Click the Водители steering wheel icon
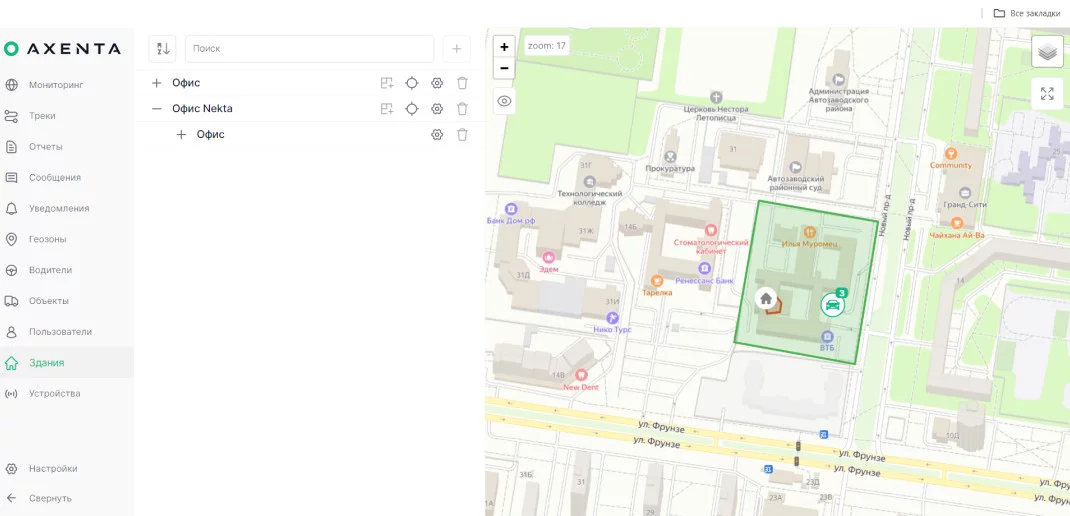Viewport: 1070px width, 516px height. tap(11, 270)
